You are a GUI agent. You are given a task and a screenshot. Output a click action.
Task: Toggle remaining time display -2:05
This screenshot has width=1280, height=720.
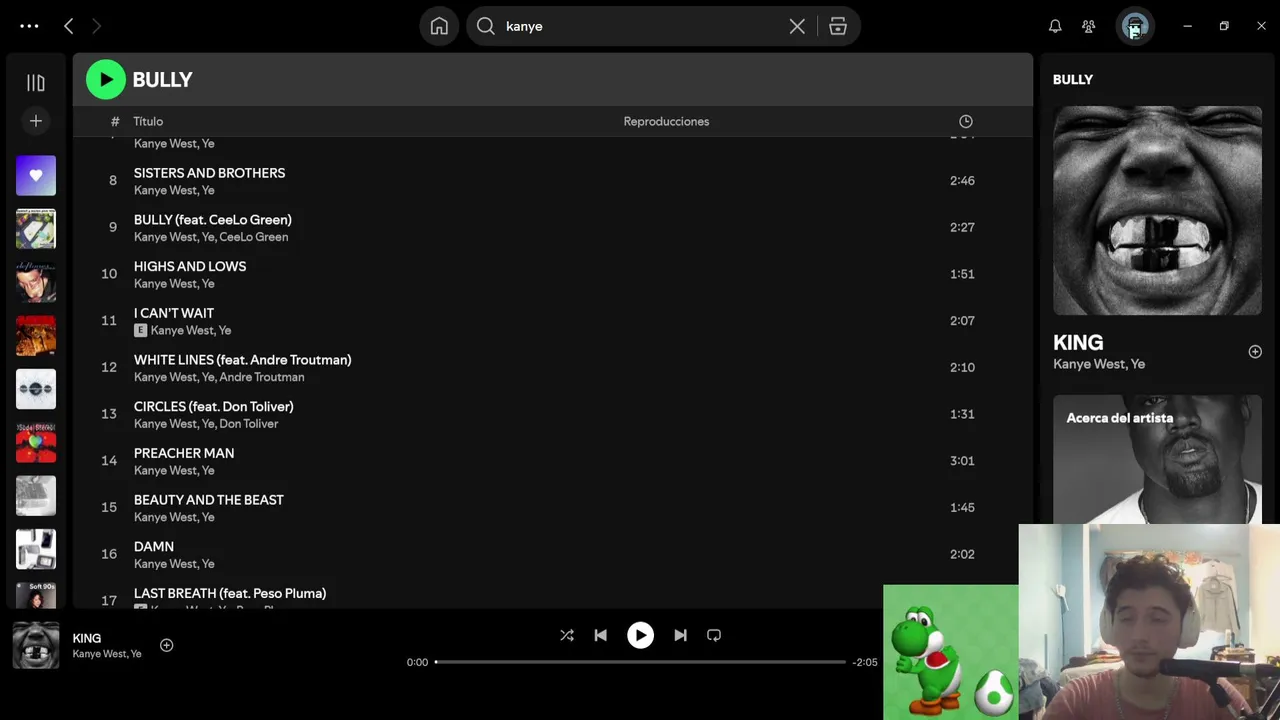pos(865,662)
